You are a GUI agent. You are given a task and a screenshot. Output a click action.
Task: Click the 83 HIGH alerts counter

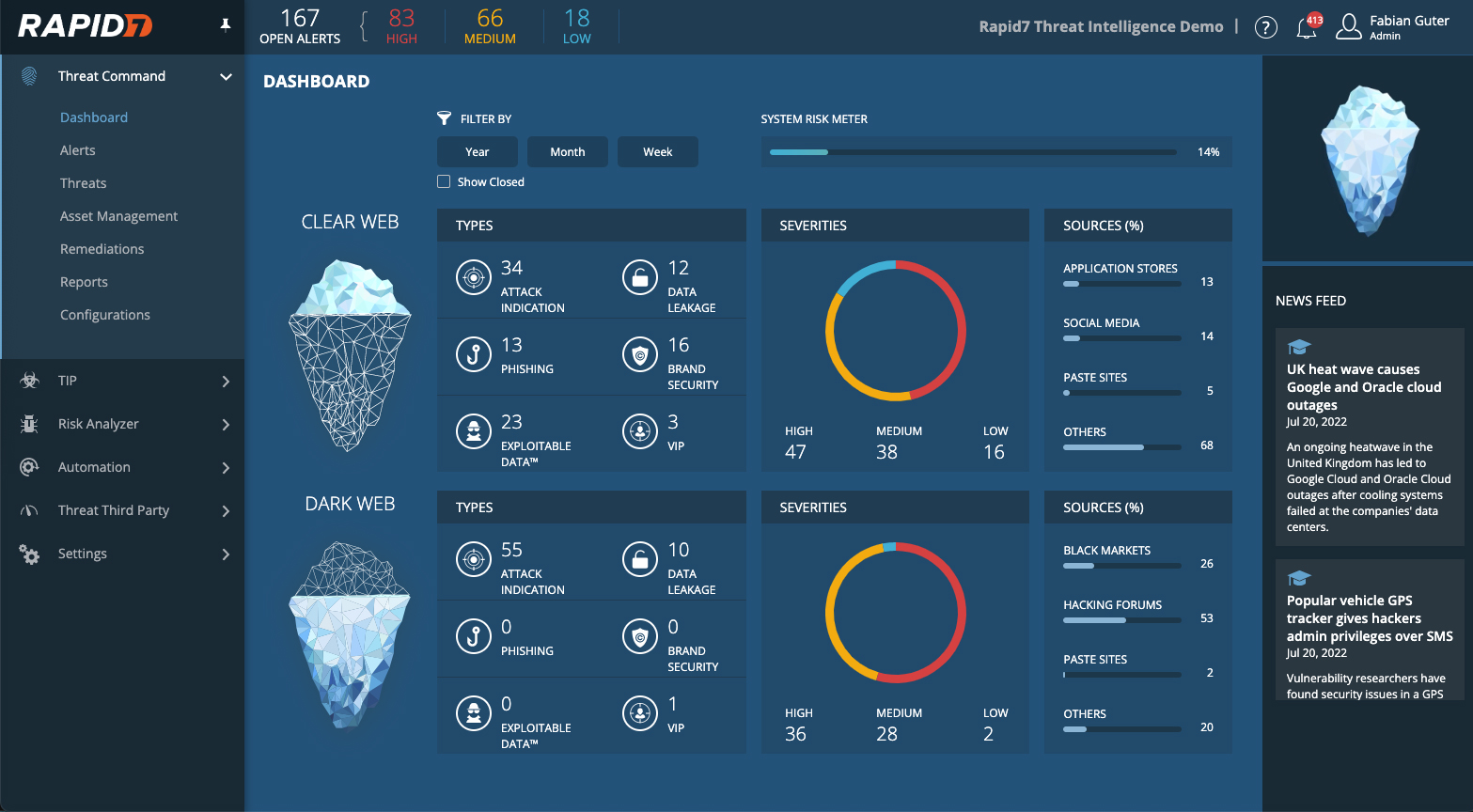tap(401, 26)
